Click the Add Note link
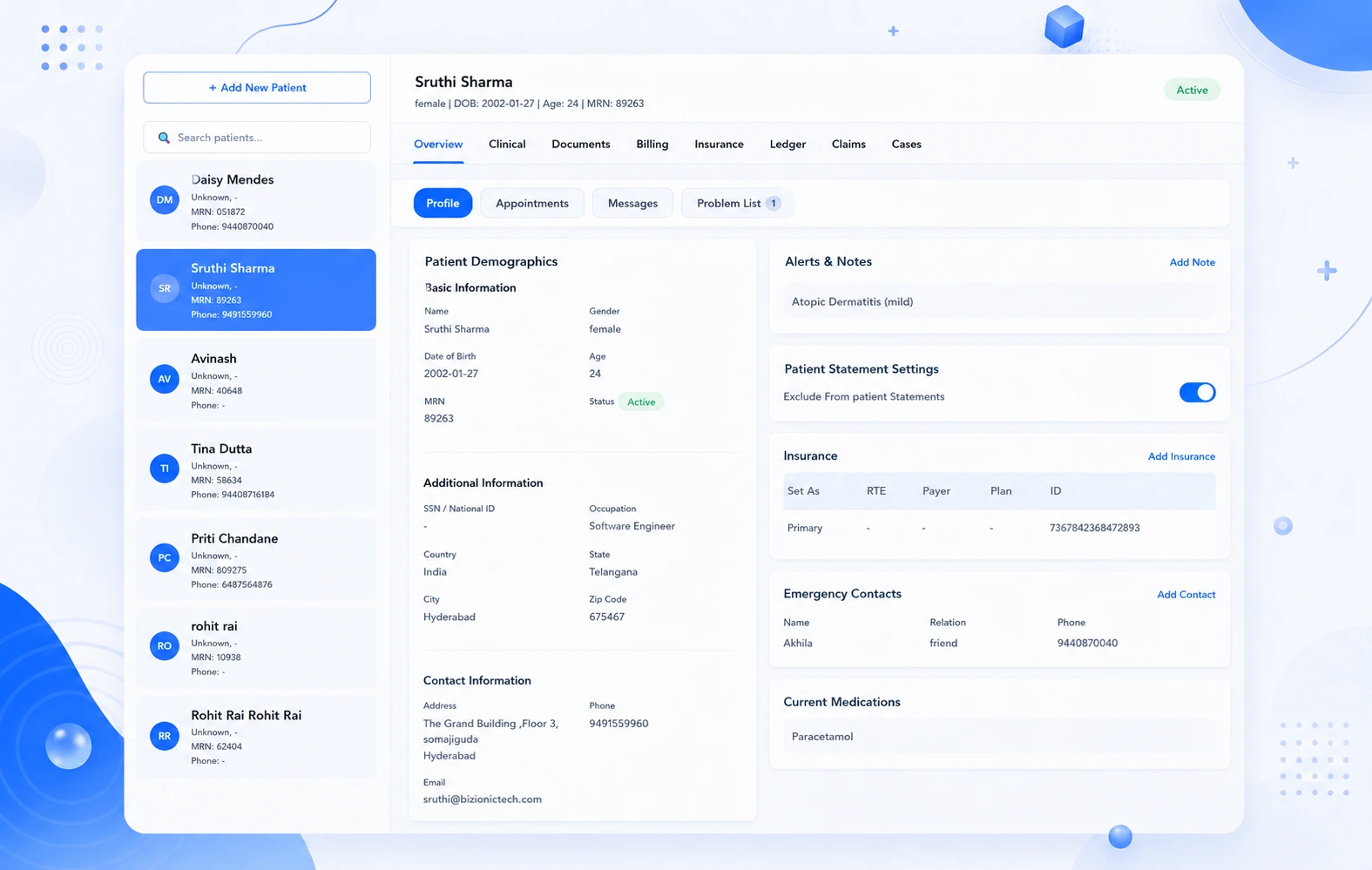This screenshot has width=1372, height=870. tap(1192, 262)
